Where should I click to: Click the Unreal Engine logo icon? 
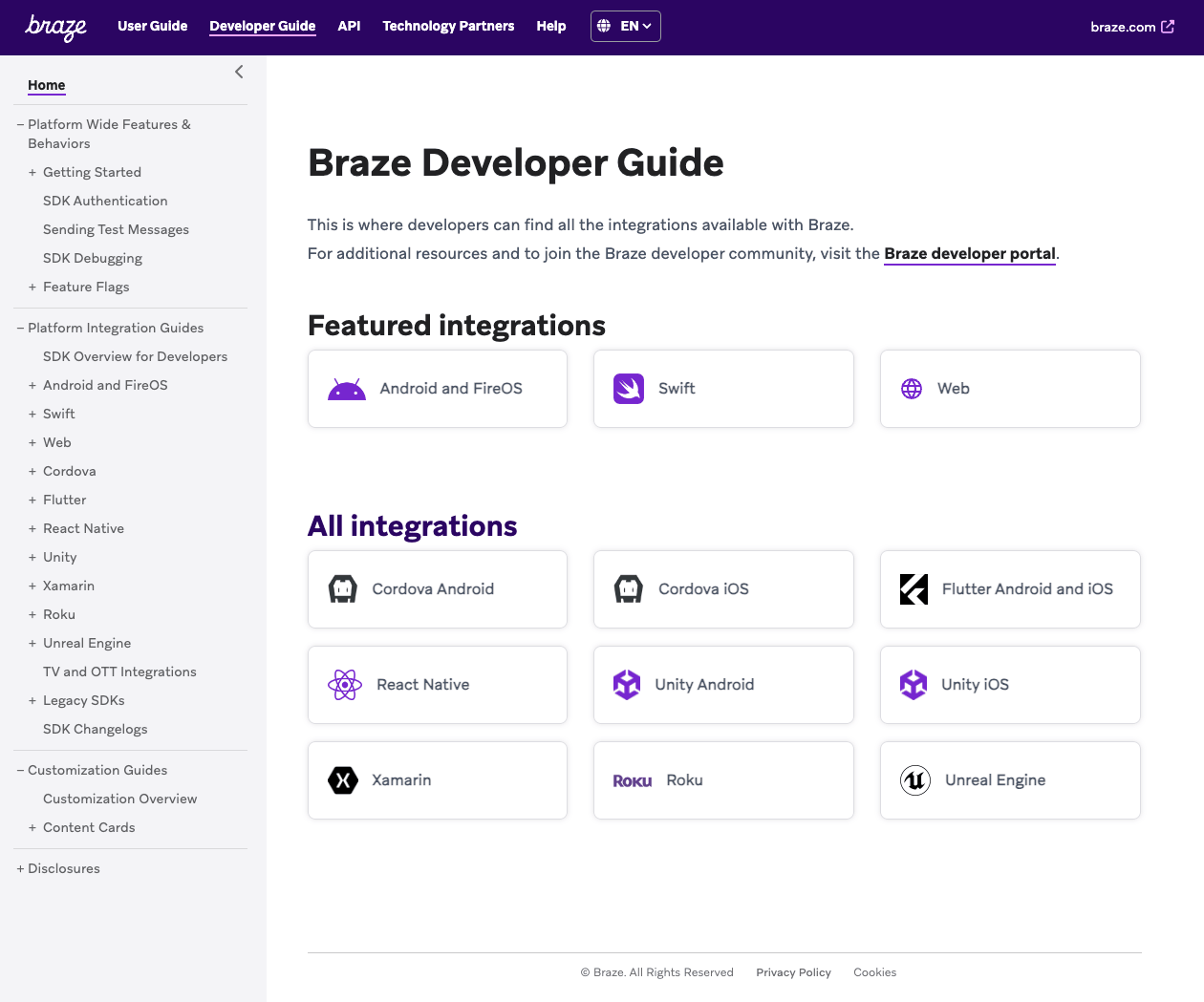tap(915, 780)
